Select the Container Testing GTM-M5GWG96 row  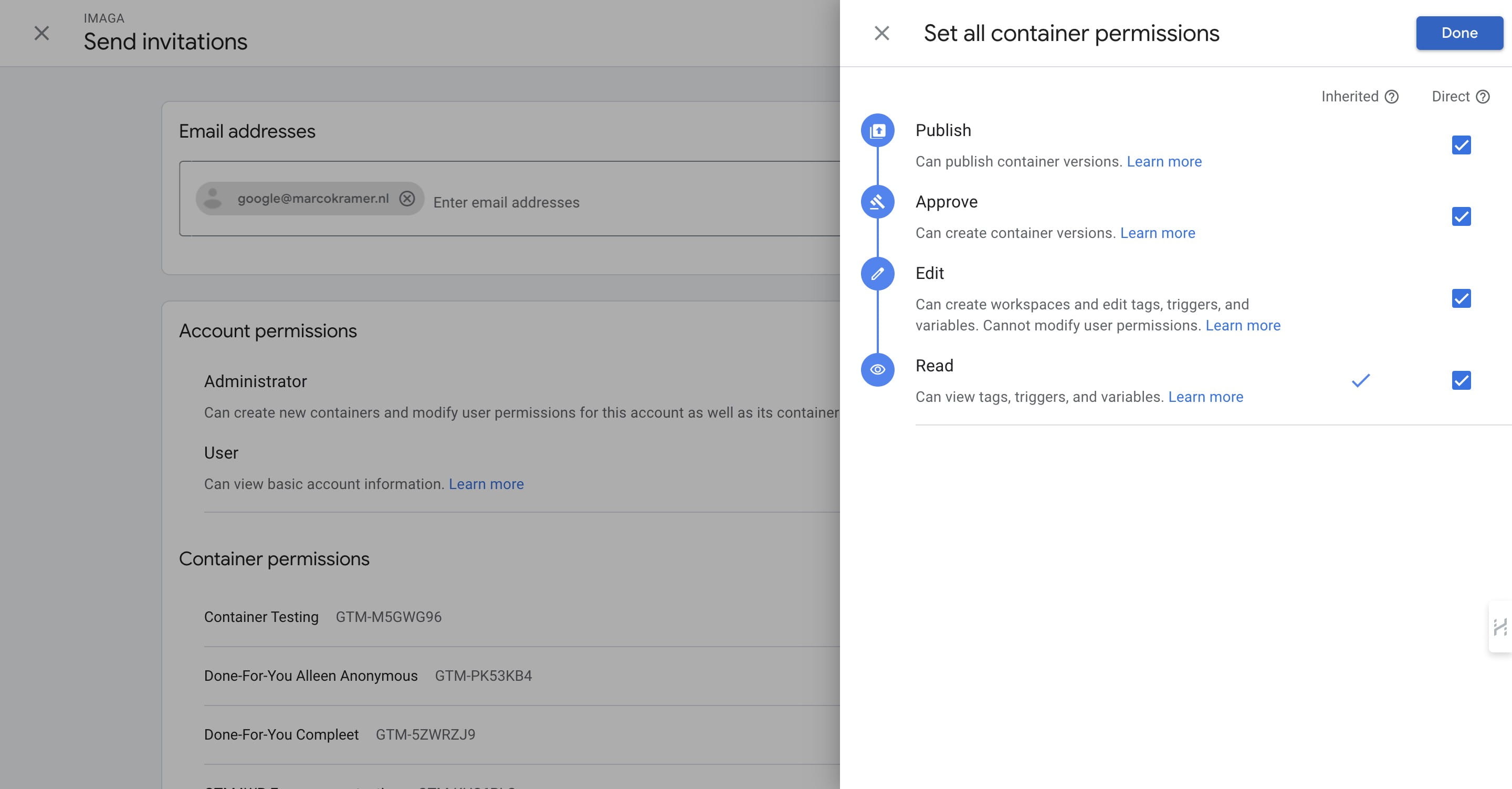[323, 617]
